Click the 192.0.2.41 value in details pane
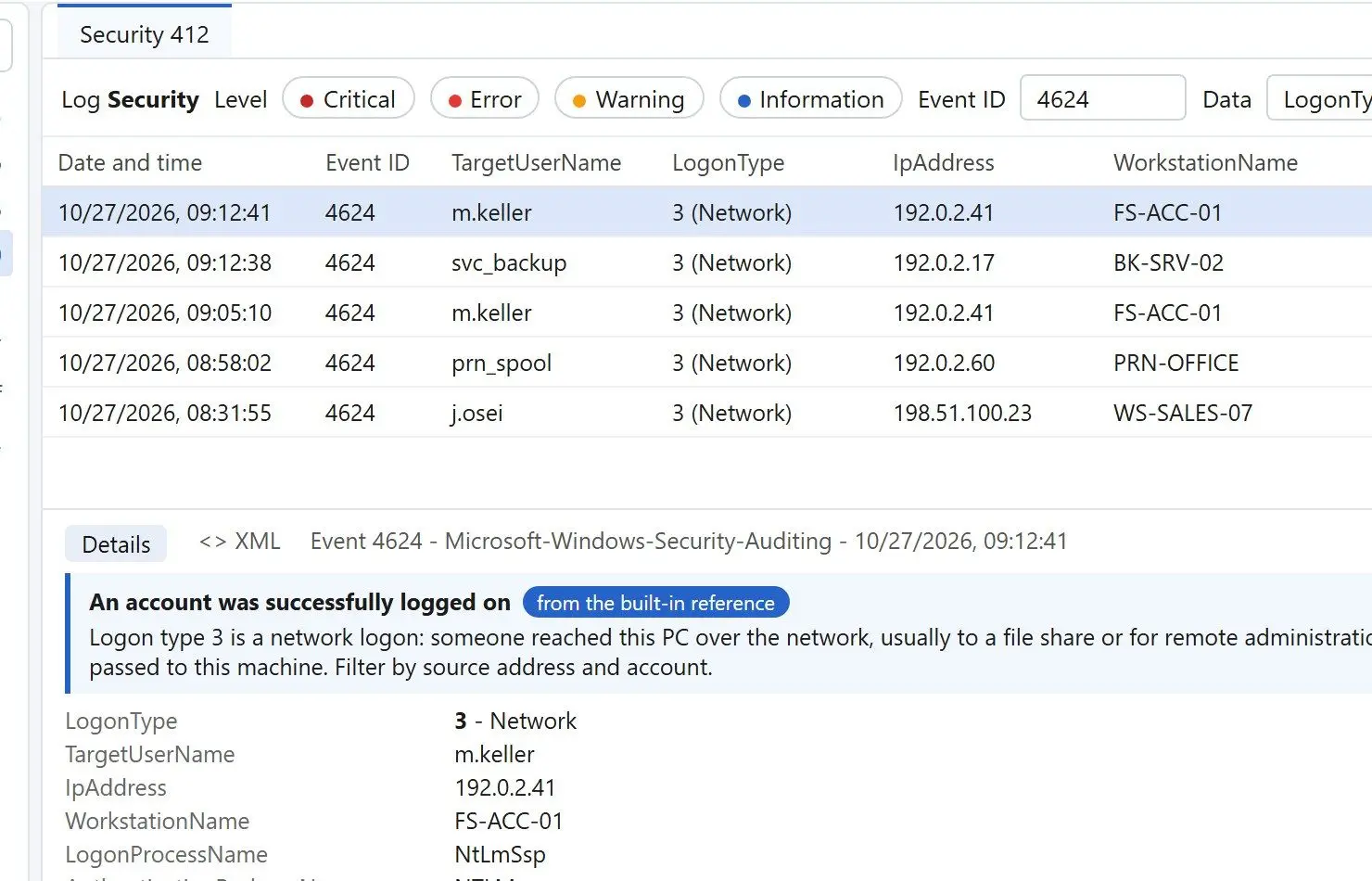The image size is (1372, 881). tap(505, 787)
